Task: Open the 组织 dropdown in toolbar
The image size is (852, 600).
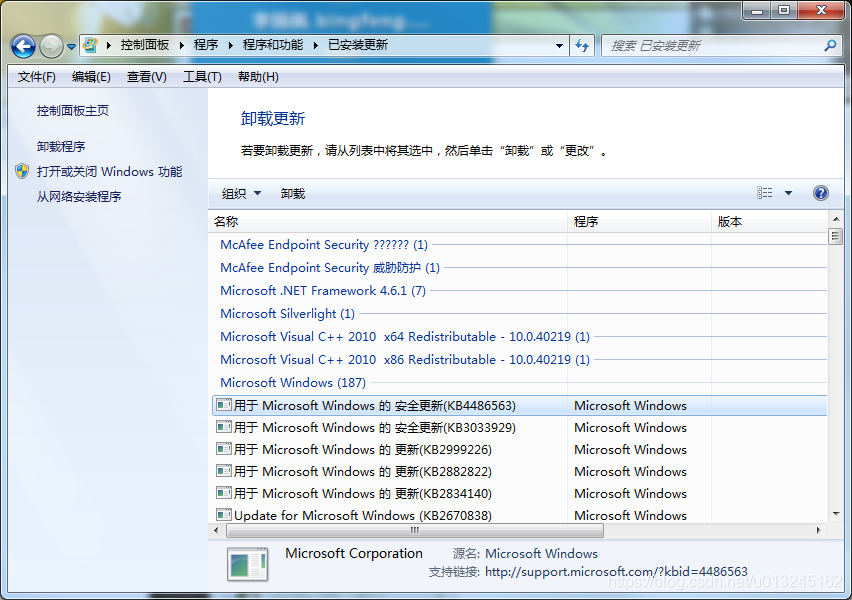Action: (x=241, y=193)
